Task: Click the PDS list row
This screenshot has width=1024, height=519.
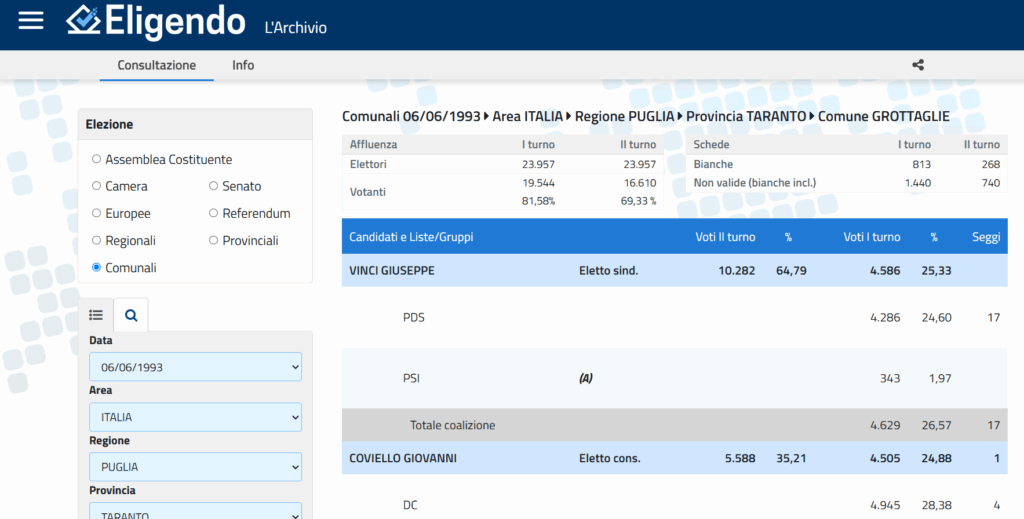Action: click(x=675, y=317)
